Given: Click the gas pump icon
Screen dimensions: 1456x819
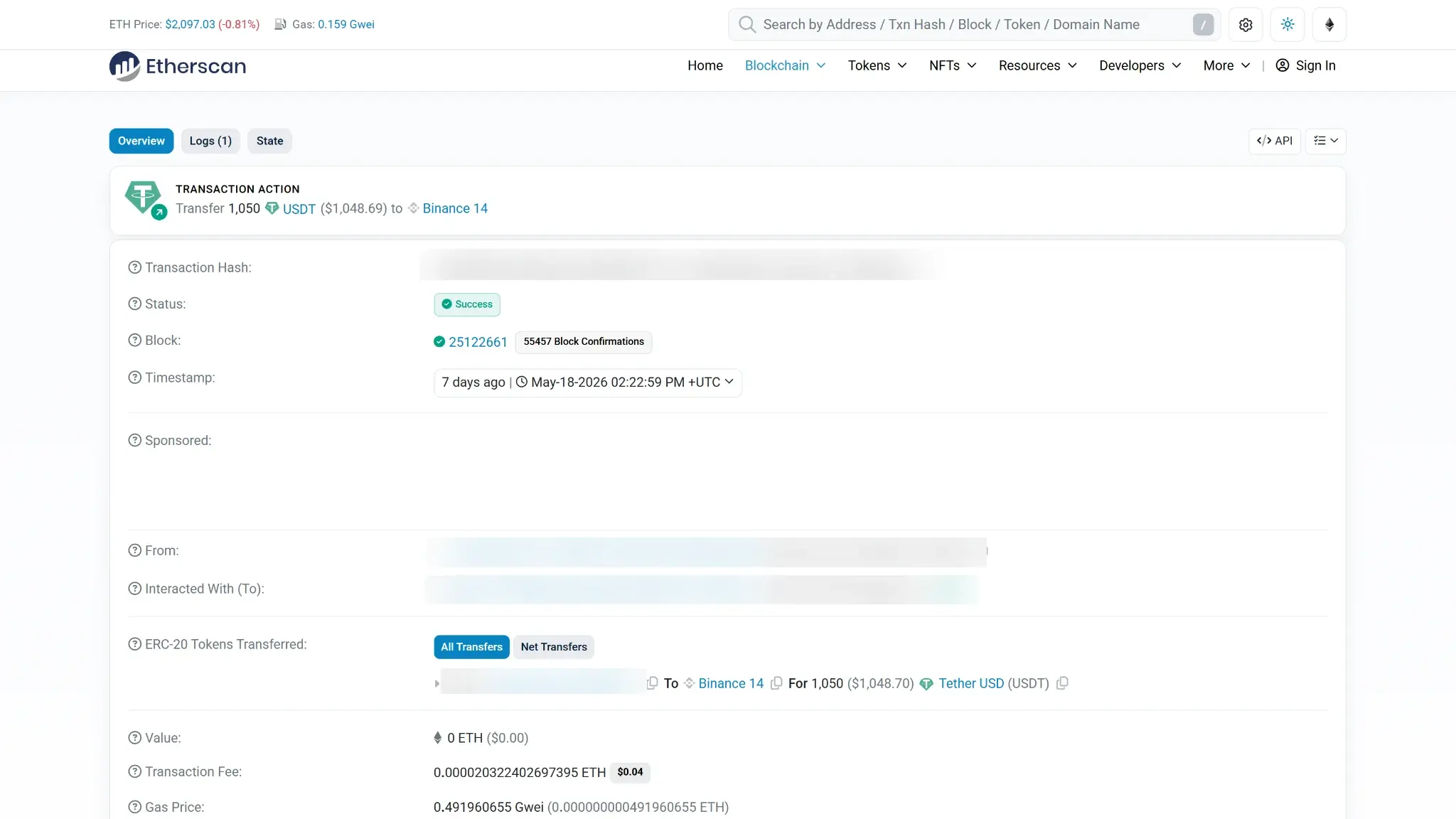Looking at the screenshot, I should [281, 24].
